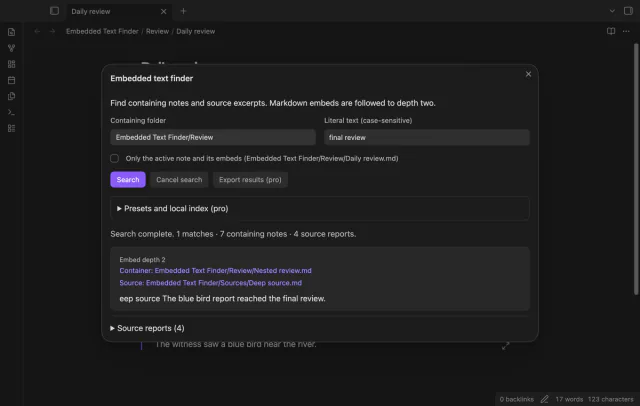
Task: Click the excerpt about blue bird report
Action: coord(222,299)
